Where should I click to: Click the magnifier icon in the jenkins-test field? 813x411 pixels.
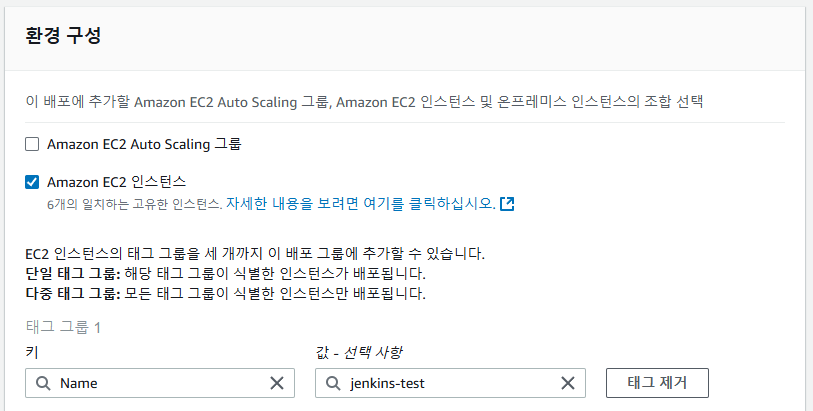point(333,383)
